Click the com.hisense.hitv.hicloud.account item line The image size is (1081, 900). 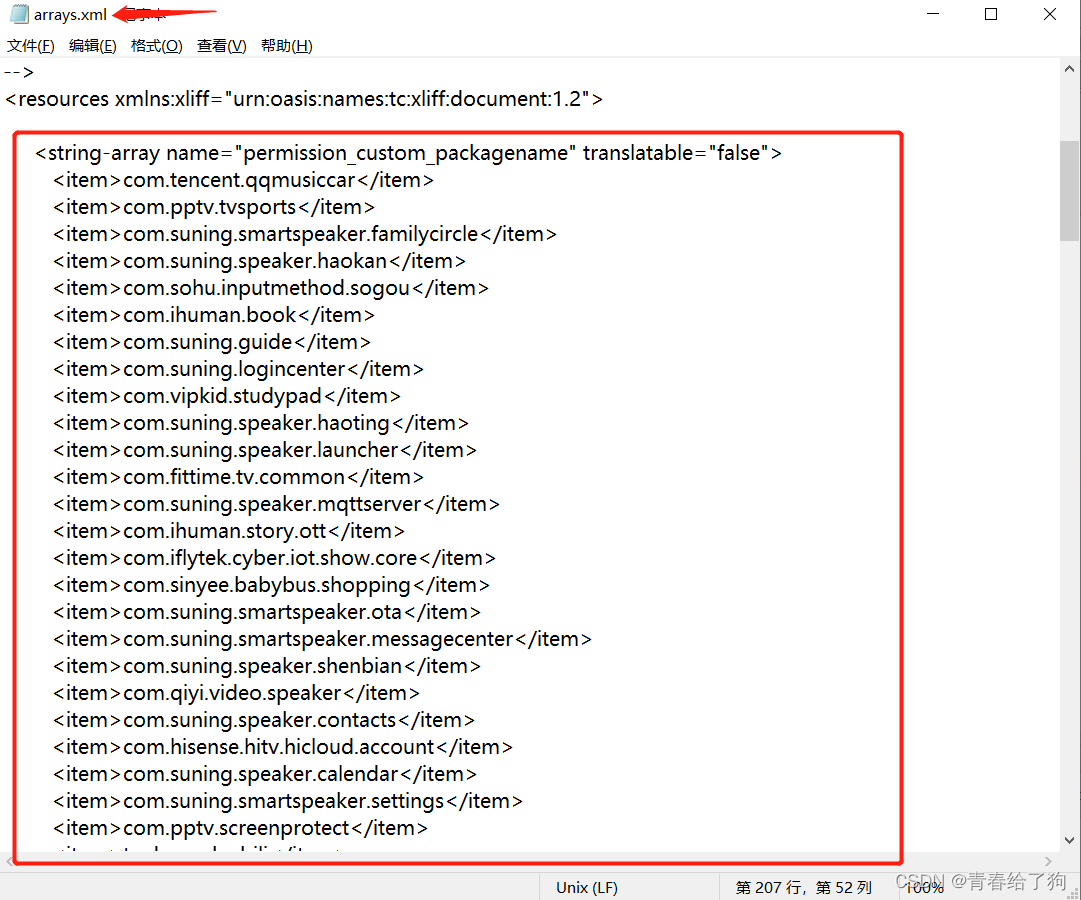(x=283, y=746)
